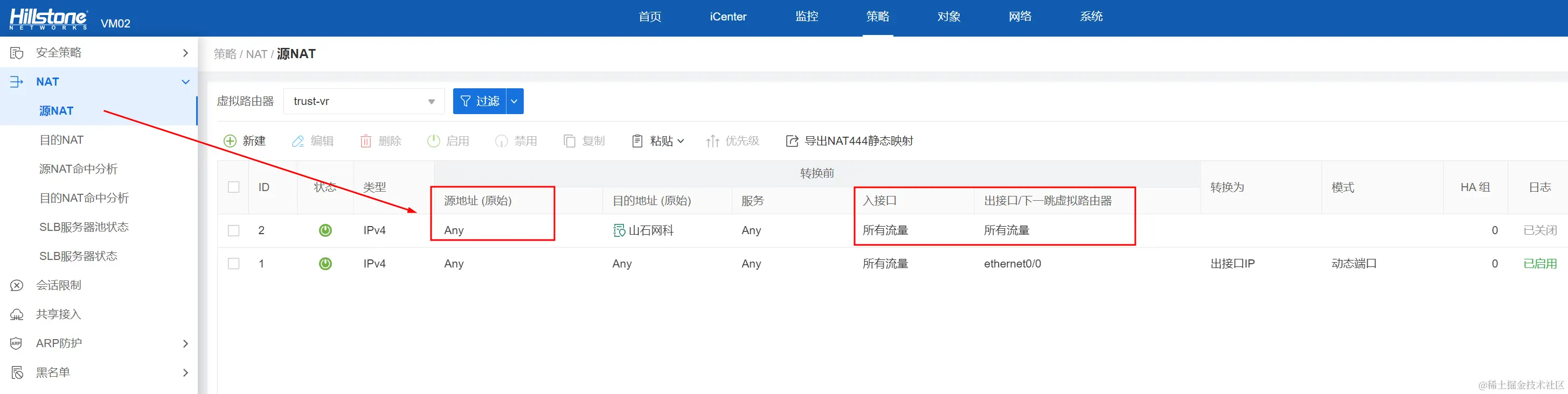Click the green status icon of rule 2

point(325,230)
